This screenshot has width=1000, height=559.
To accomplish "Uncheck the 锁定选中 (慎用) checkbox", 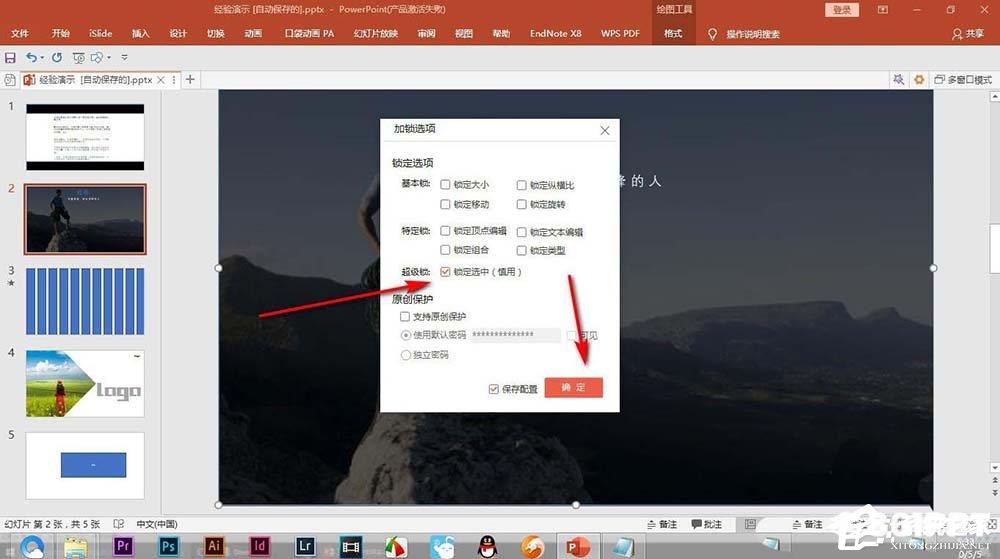I will [445, 272].
